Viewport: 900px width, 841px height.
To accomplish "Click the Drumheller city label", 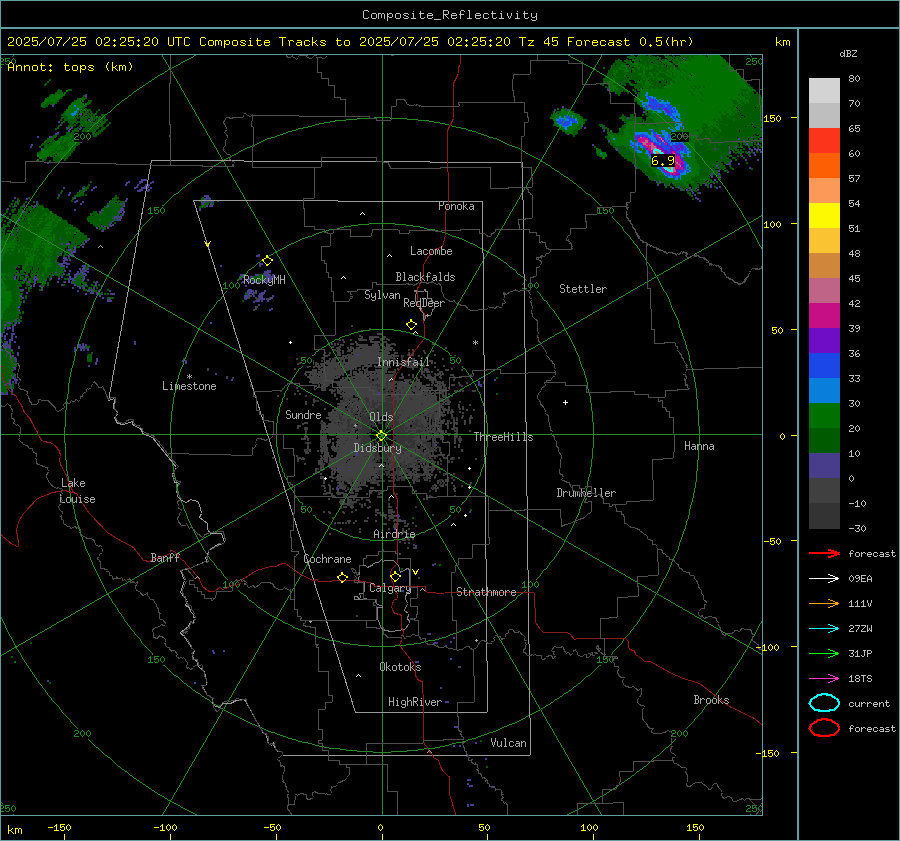I will [x=586, y=493].
